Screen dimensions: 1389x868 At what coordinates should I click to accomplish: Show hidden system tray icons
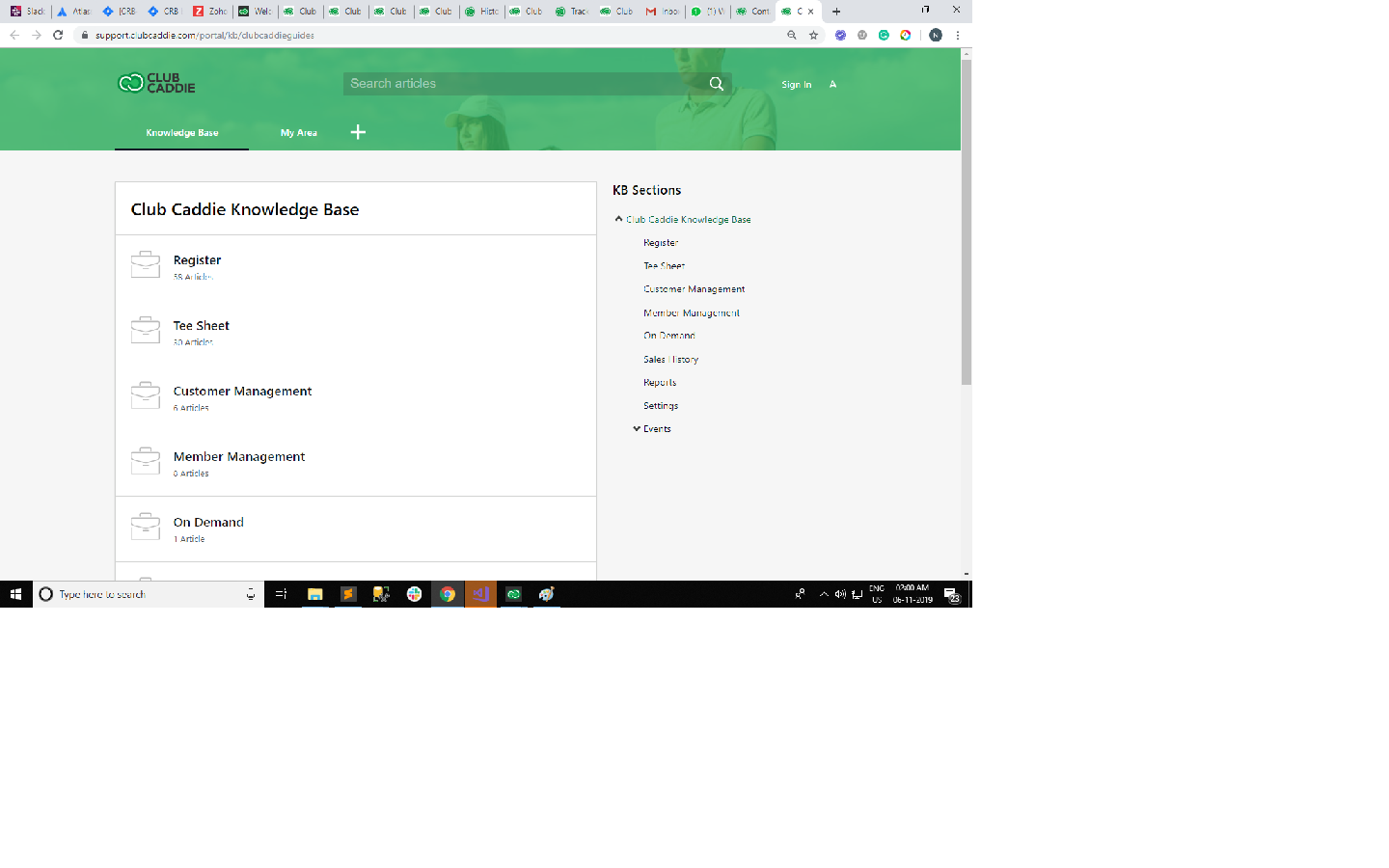[824, 594]
